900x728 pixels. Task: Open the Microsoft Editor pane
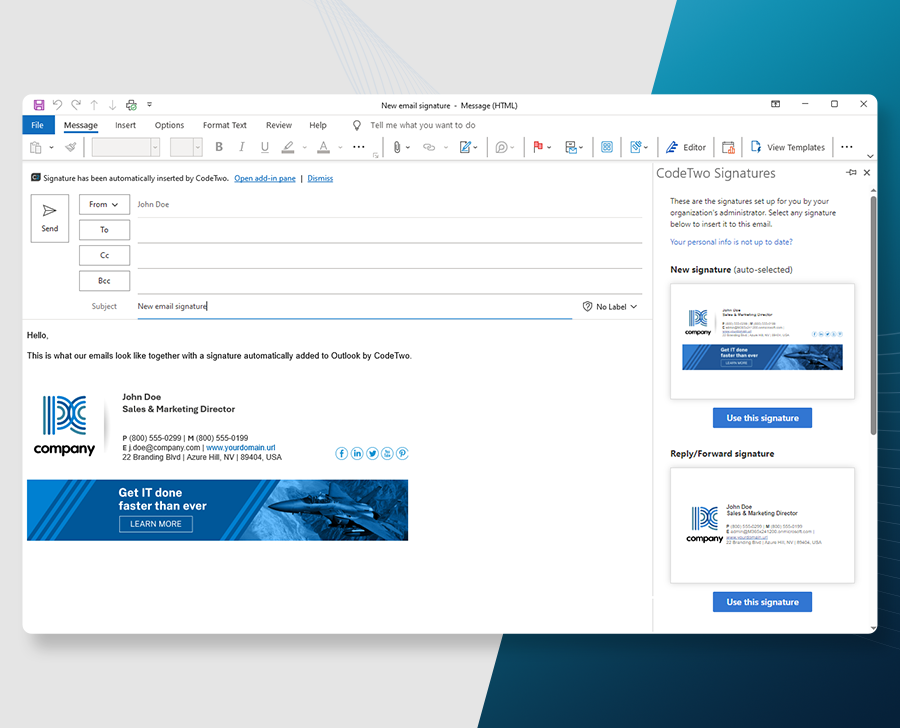tap(686, 147)
